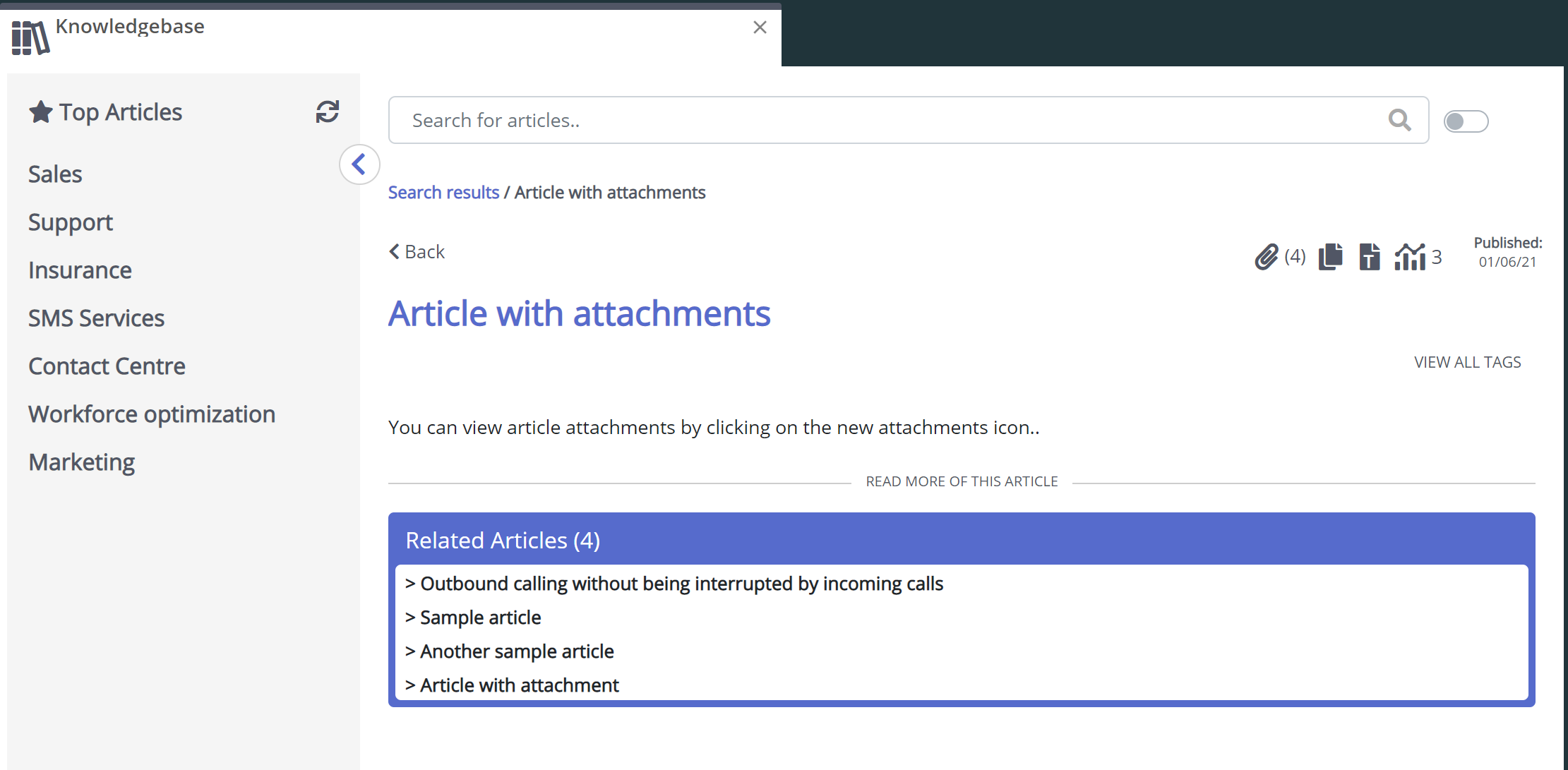
Task: Refresh the Top Articles list
Action: pos(327,112)
